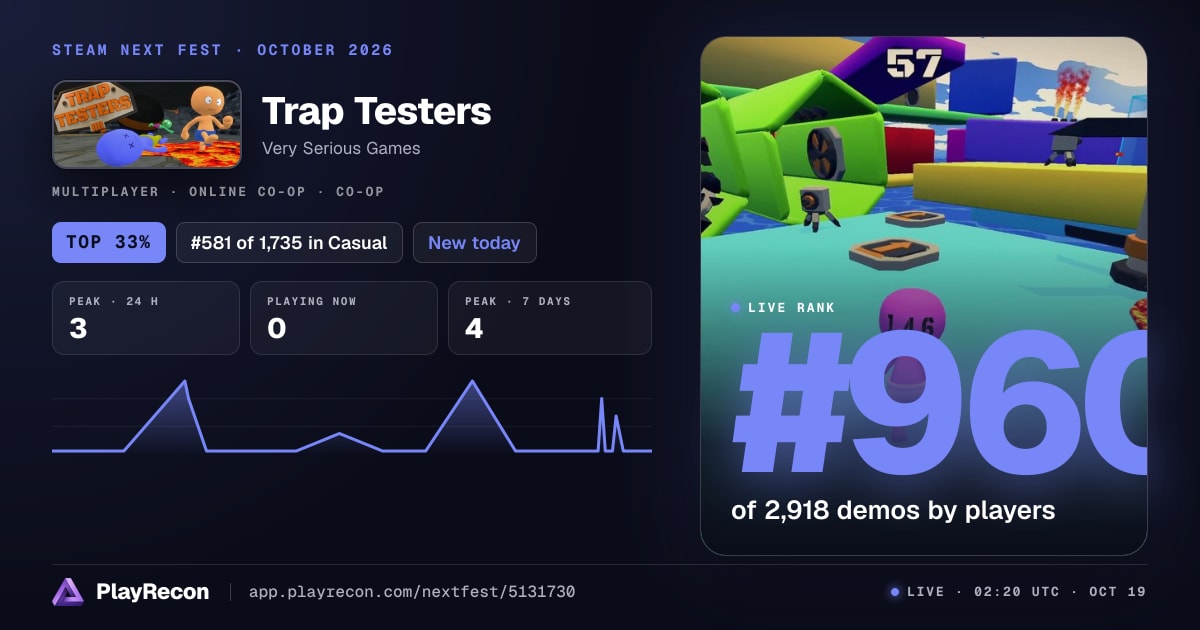Viewport: 1200px width, 630px height.
Task: Click the LIVE RANK indicator dot
Action: coord(736,308)
